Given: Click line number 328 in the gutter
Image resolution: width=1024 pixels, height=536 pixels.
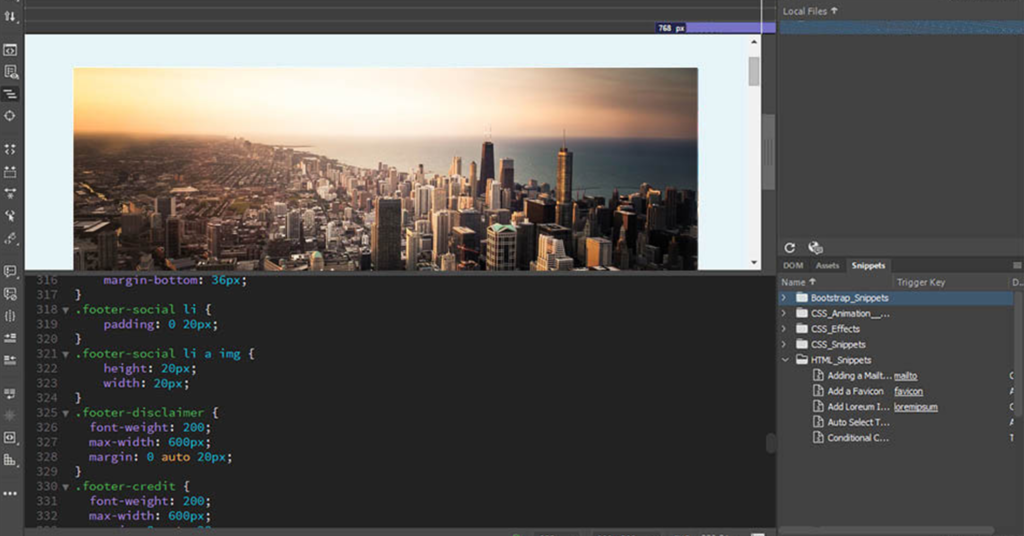Looking at the screenshot, I should (46, 457).
